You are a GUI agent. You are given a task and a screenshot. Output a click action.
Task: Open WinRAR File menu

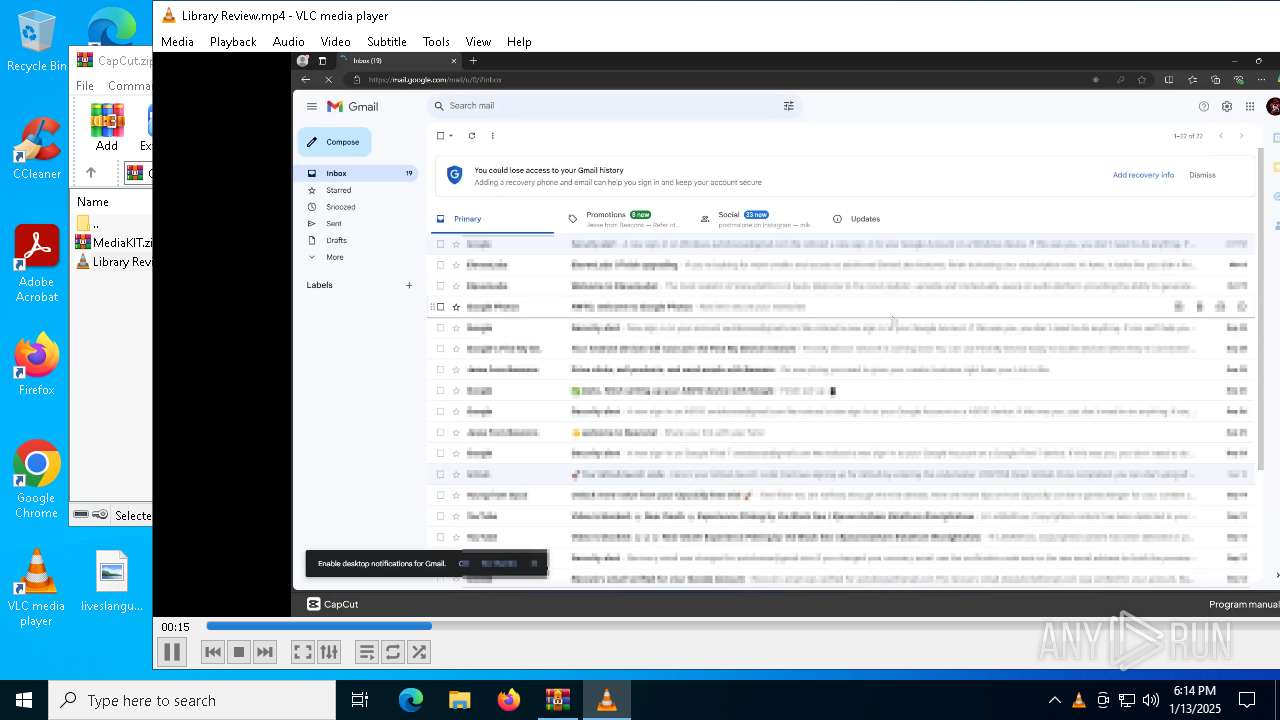[85, 86]
